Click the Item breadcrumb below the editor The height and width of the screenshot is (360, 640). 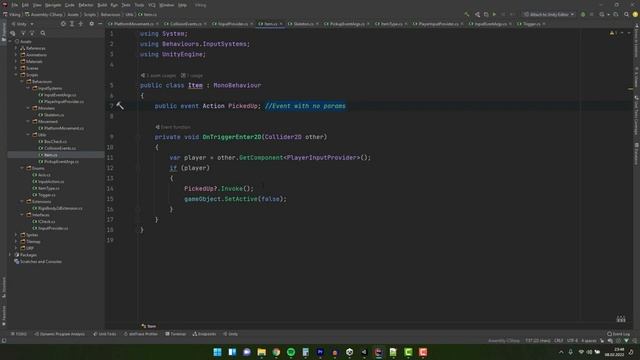[149, 326]
